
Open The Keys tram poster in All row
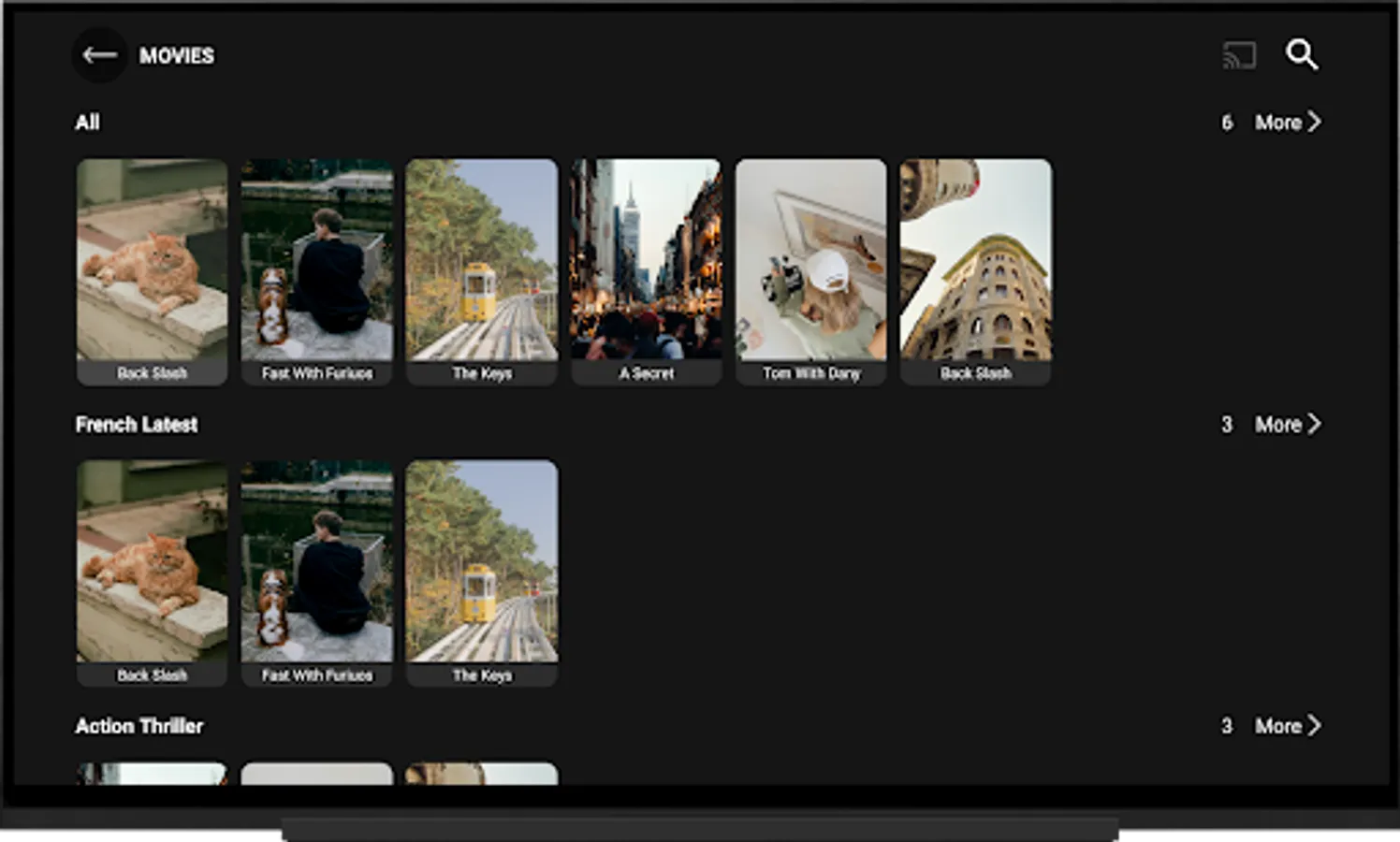click(x=482, y=271)
